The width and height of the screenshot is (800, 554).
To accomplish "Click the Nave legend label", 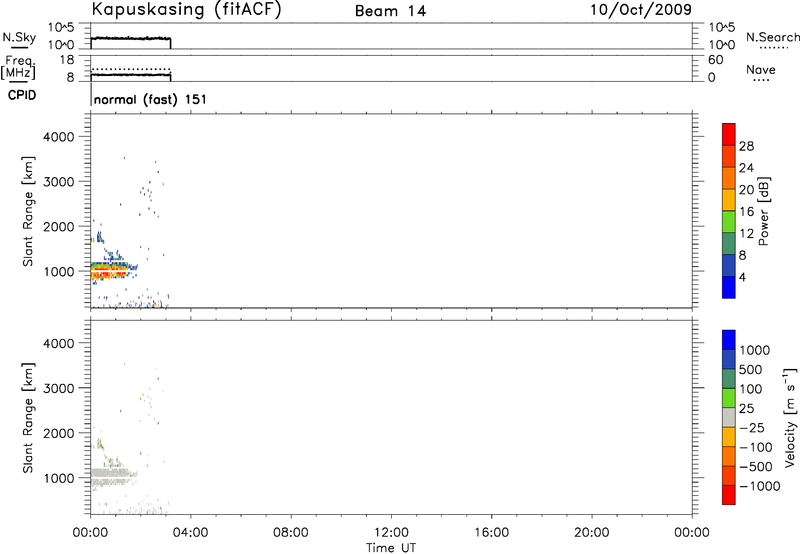I will pos(761,70).
